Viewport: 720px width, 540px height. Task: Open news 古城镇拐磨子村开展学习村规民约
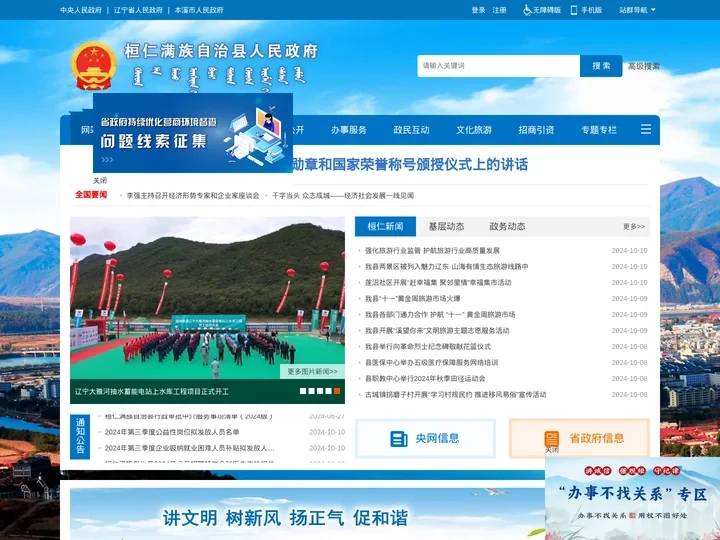(456, 394)
